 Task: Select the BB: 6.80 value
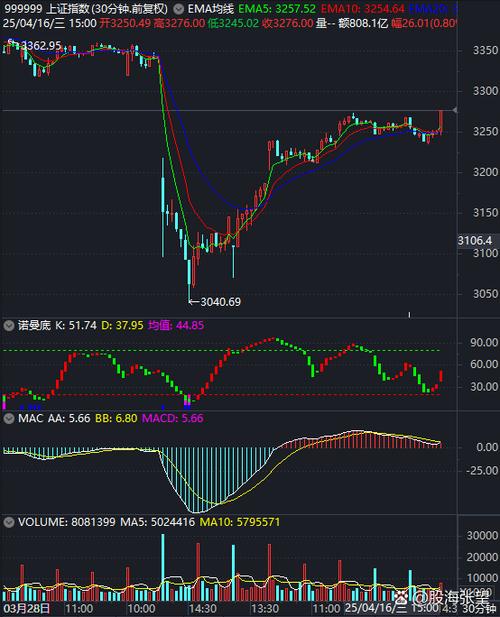(116, 418)
